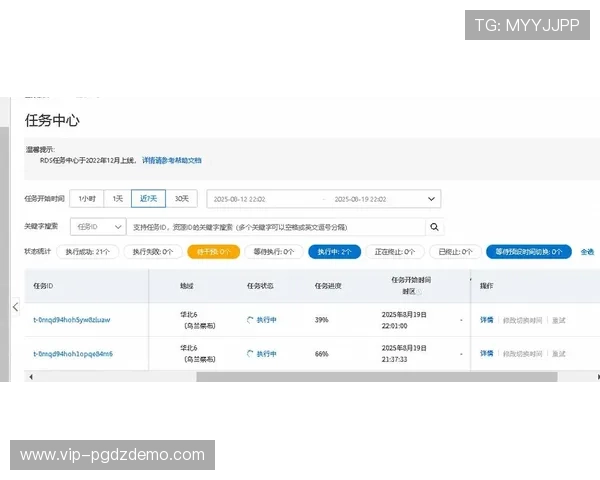Image resolution: width=600 pixels, height=480 pixels.
Task: Open the 详情请参考帮助文档 link
Action: pos(171,159)
